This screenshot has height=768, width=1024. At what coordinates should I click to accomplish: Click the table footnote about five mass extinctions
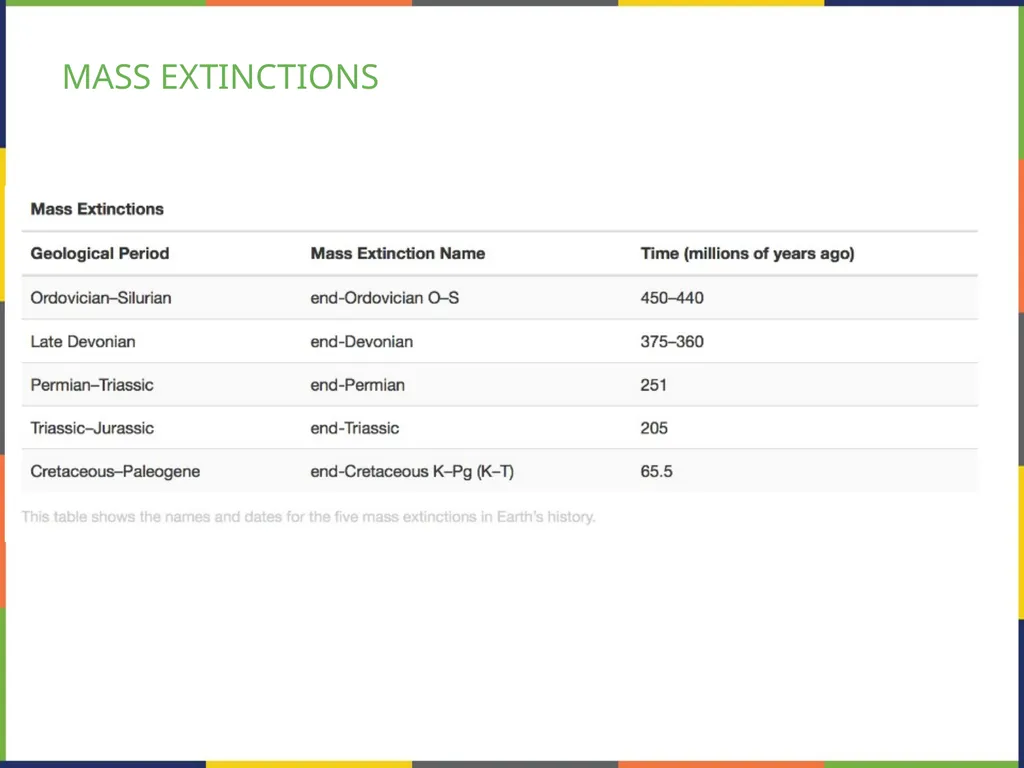tap(308, 517)
